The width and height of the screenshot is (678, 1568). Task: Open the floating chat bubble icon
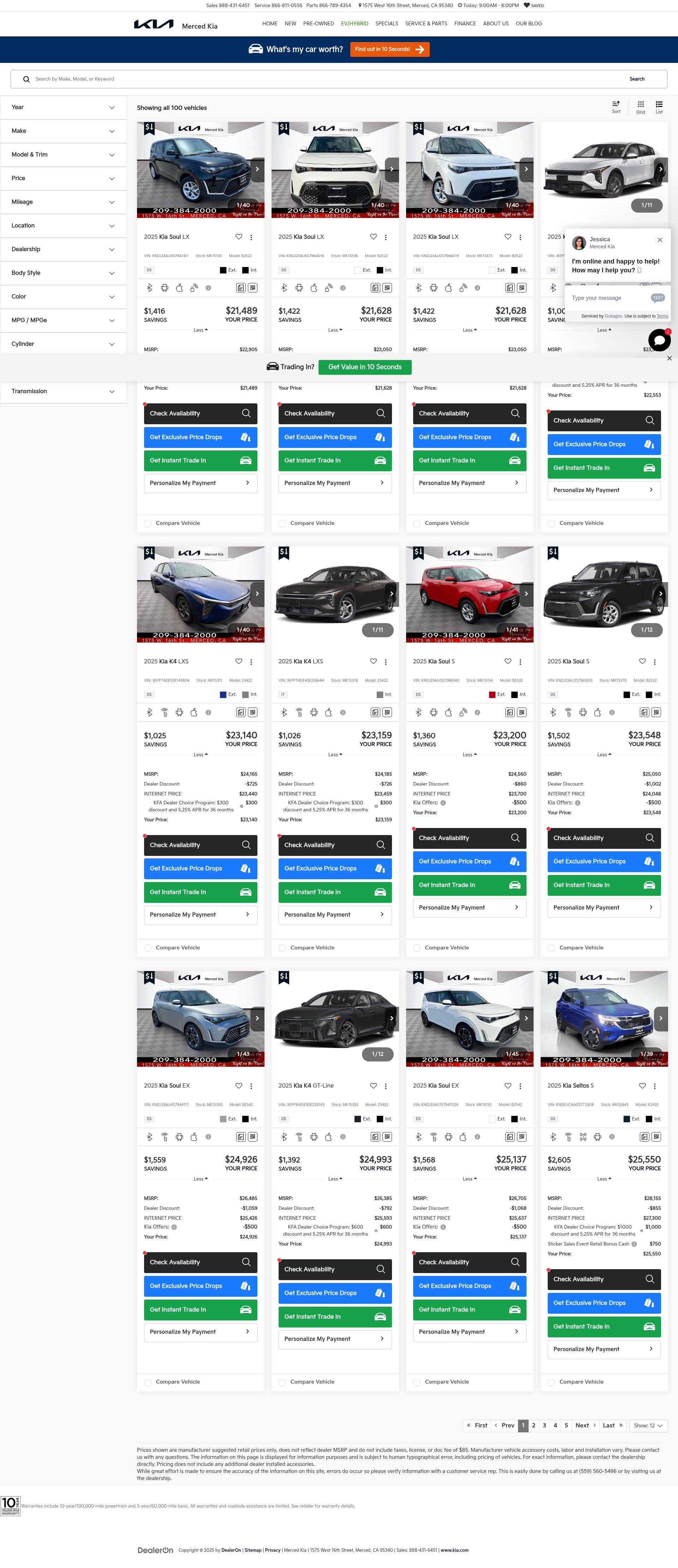pyautogui.click(x=659, y=340)
